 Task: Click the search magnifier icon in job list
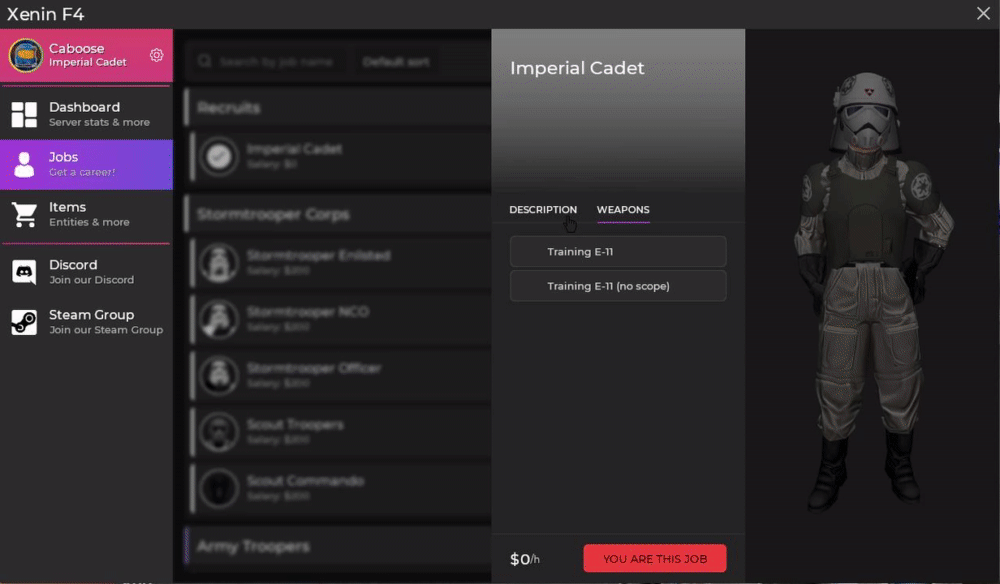click(x=204, y=61)
